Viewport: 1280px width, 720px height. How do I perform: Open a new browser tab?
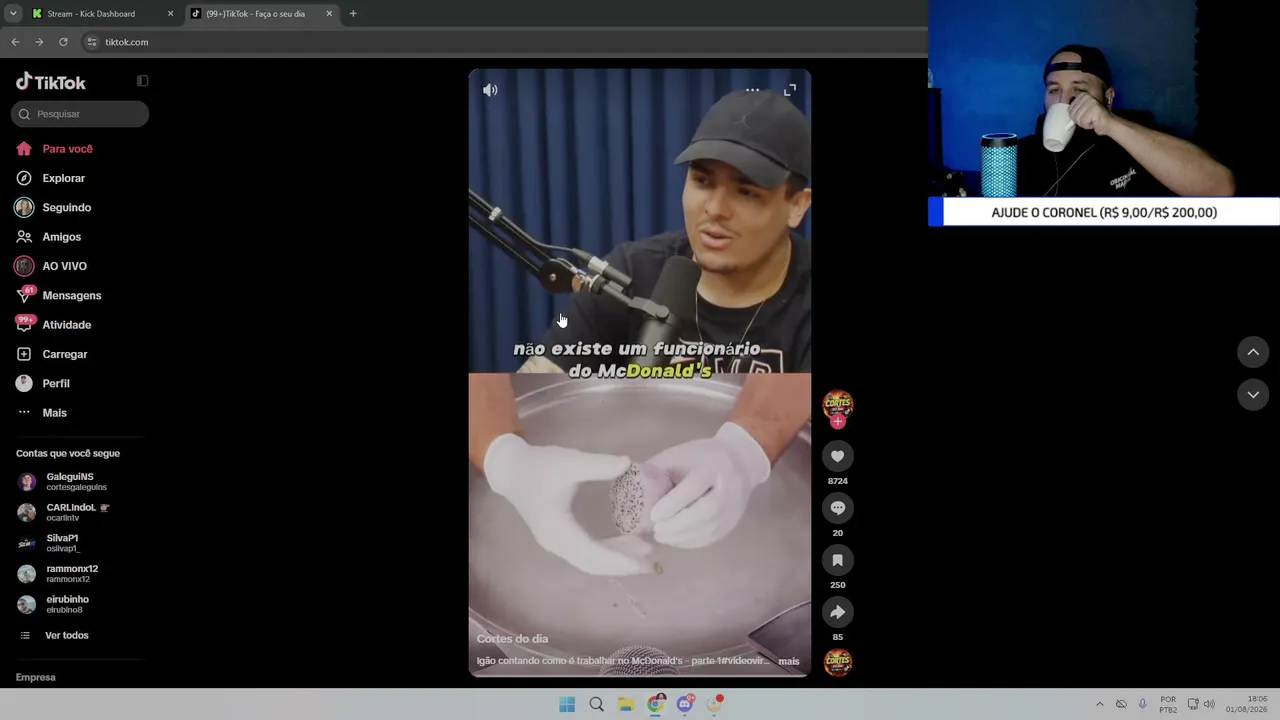(353, 14)
